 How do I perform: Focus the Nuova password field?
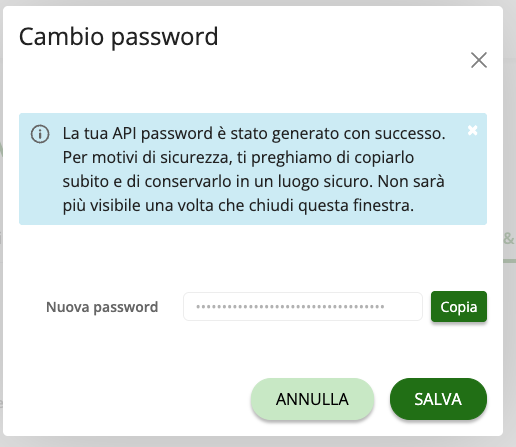pyautogui.click(x=303, y=307)
